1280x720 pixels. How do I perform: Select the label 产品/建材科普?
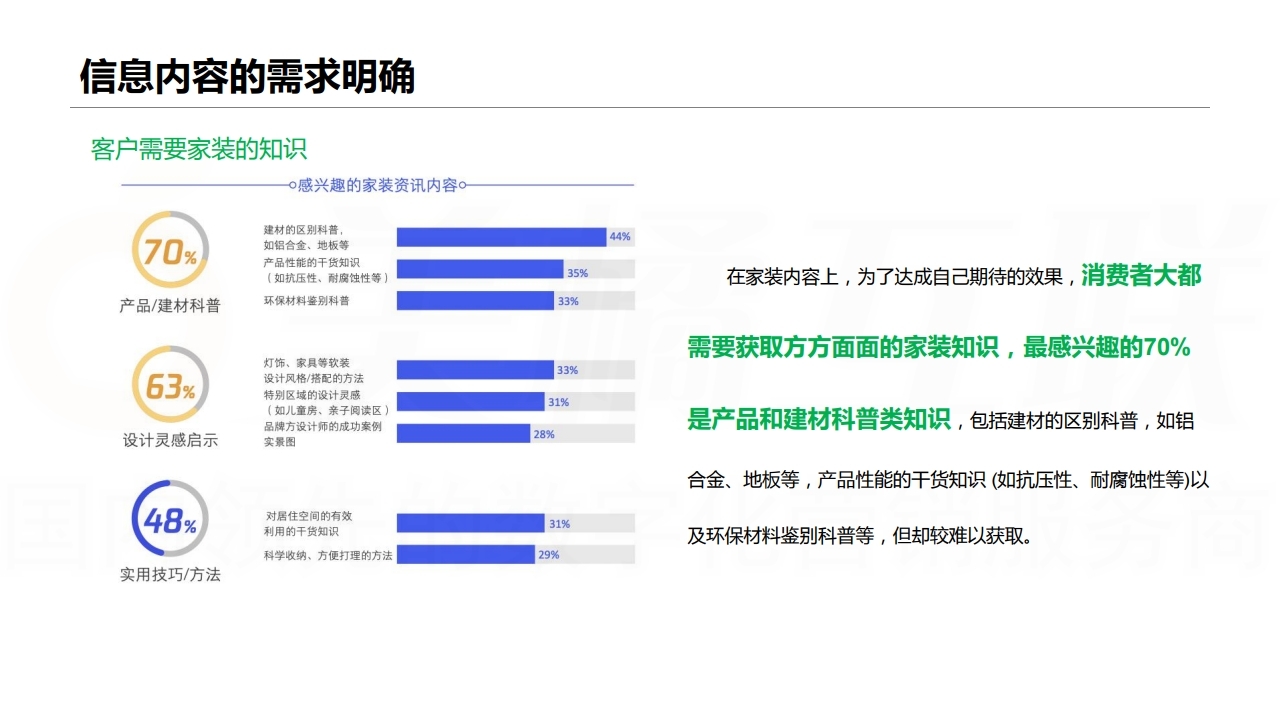[x=170, y=305]
